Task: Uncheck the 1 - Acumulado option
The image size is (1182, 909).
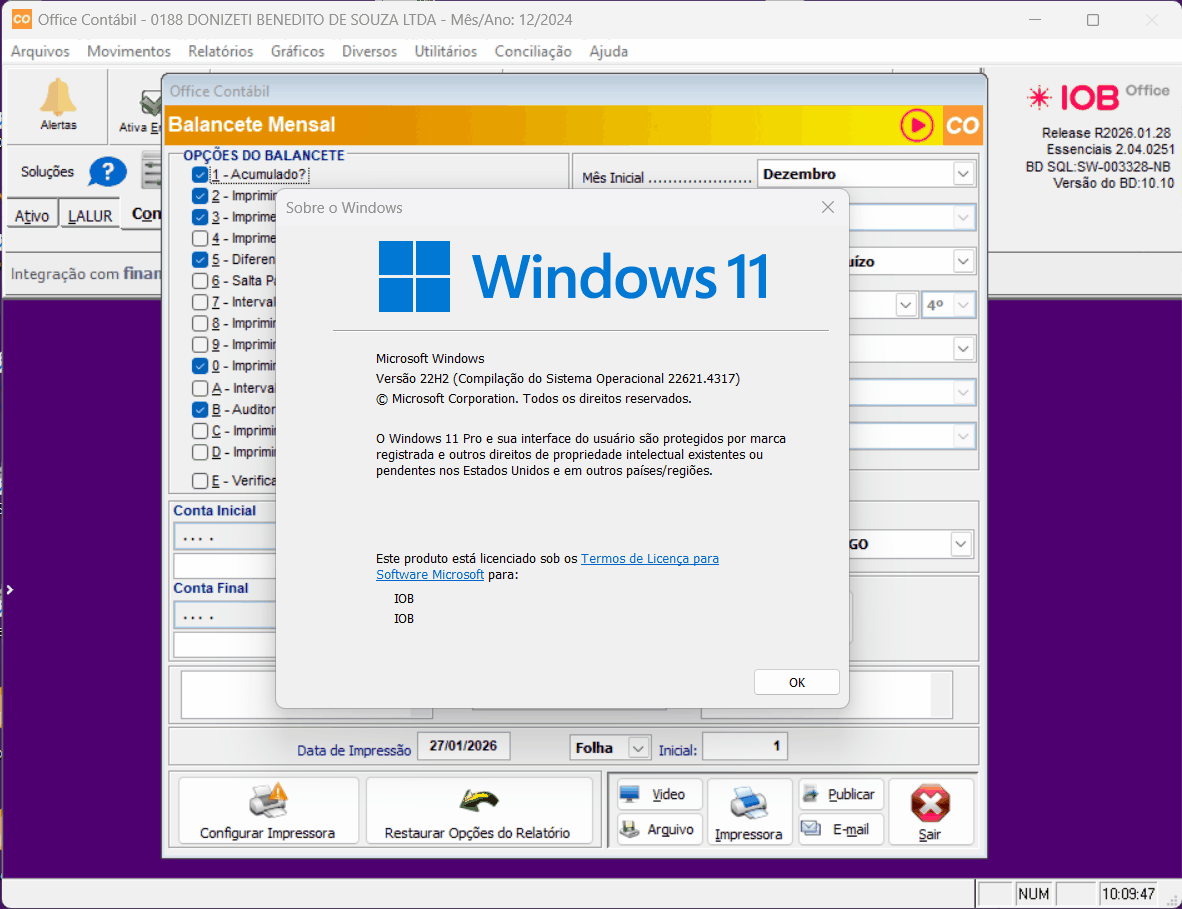Action: click(200, 174)
